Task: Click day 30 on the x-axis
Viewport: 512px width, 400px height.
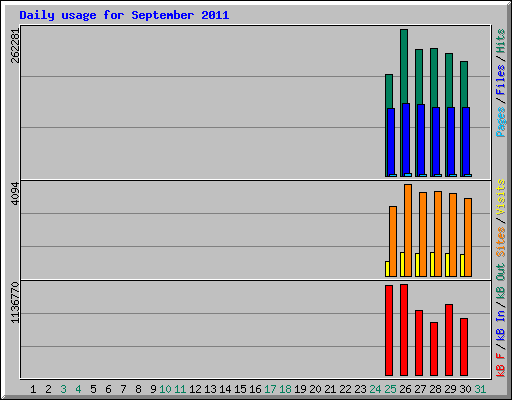Action: [x=465, y=389]
